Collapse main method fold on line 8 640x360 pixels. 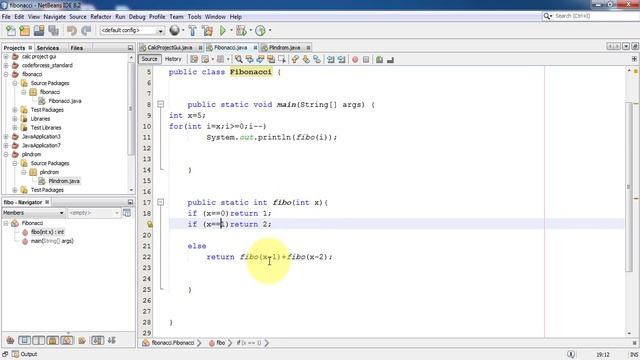point(161,104)
